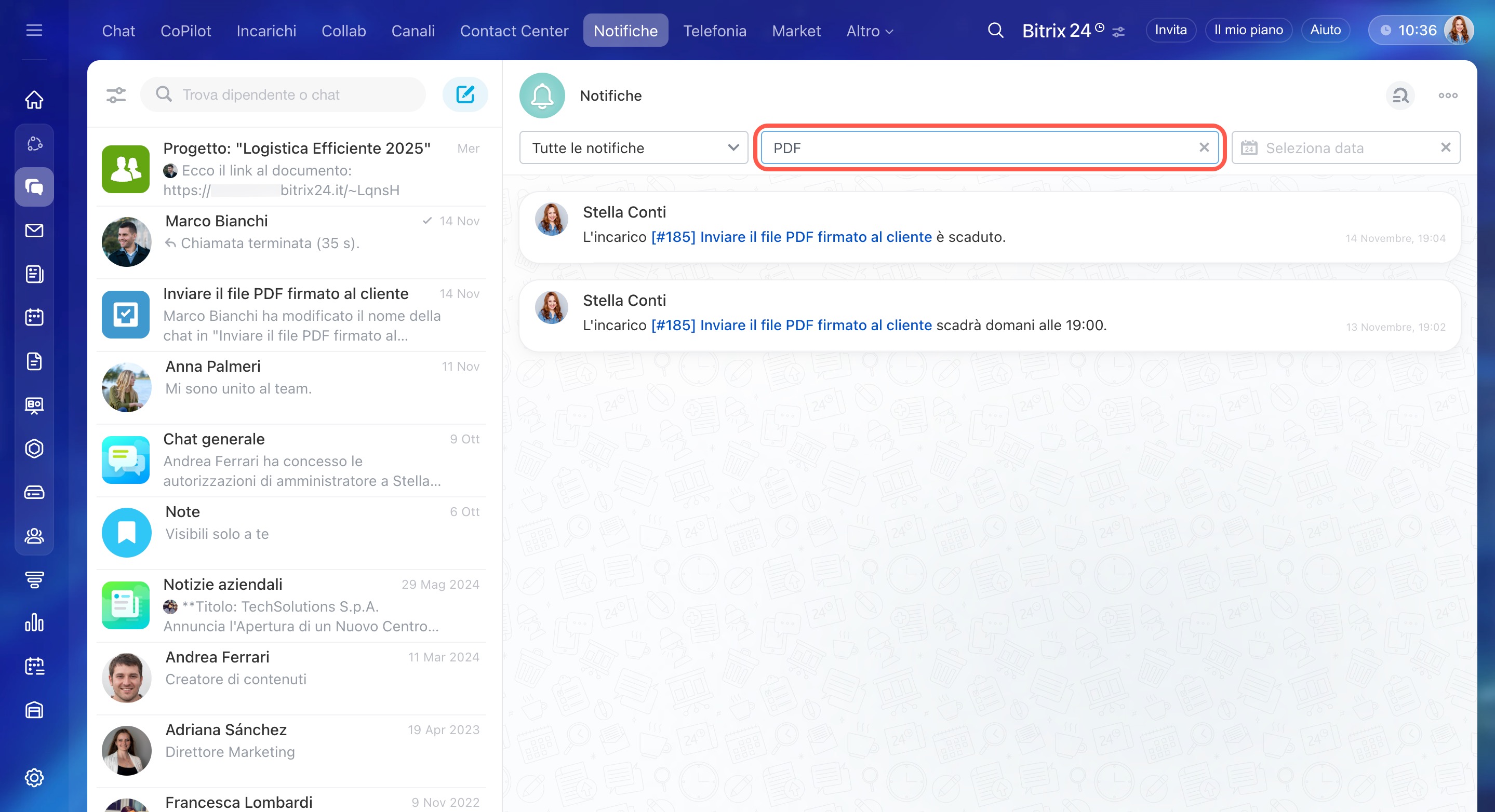Open the calendar icon in left sidebar
Viewport: 1495px width, 812px height.
coord(34,317)
